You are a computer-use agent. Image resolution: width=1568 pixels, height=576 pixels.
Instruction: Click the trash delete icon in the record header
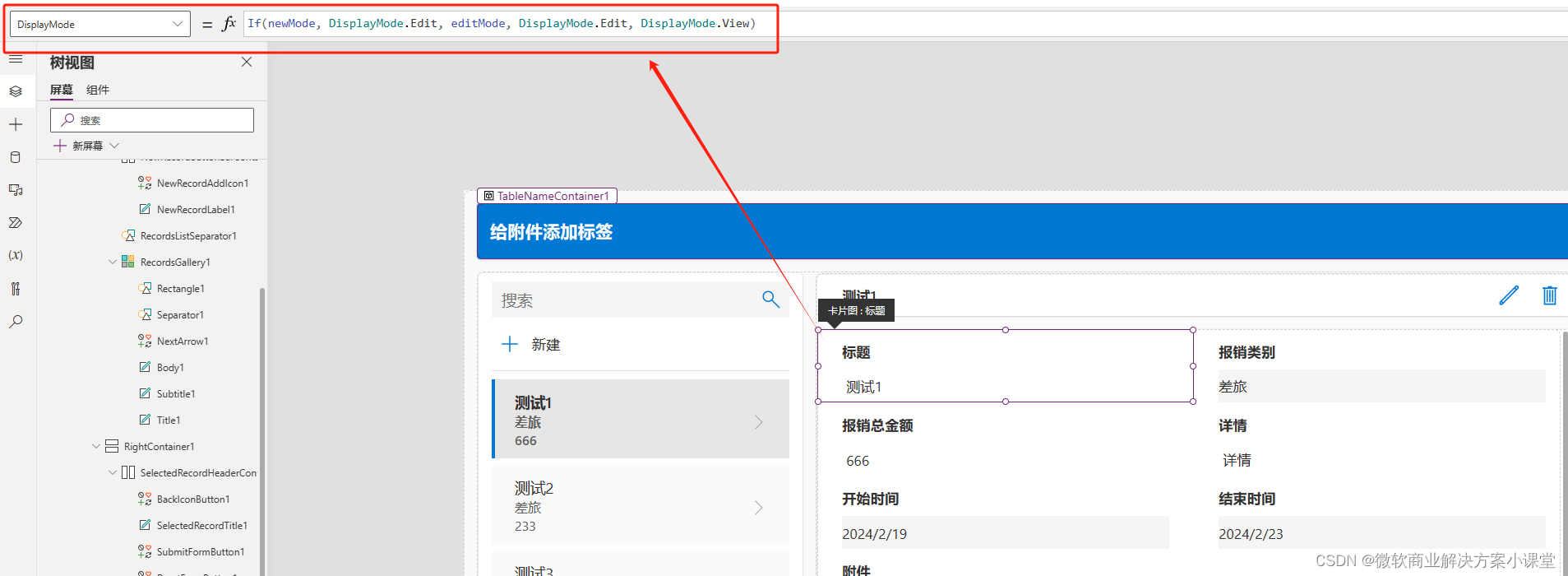pyautogui.click(x=1550, y=295)
